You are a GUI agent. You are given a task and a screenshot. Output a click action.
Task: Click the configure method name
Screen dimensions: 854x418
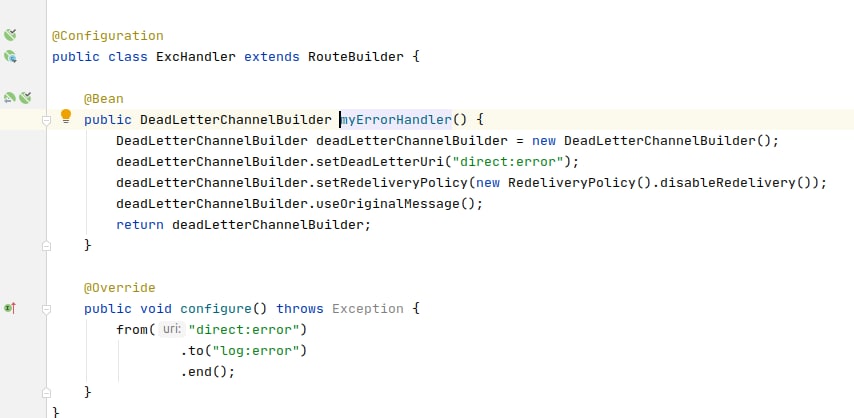tap(216, 309)
